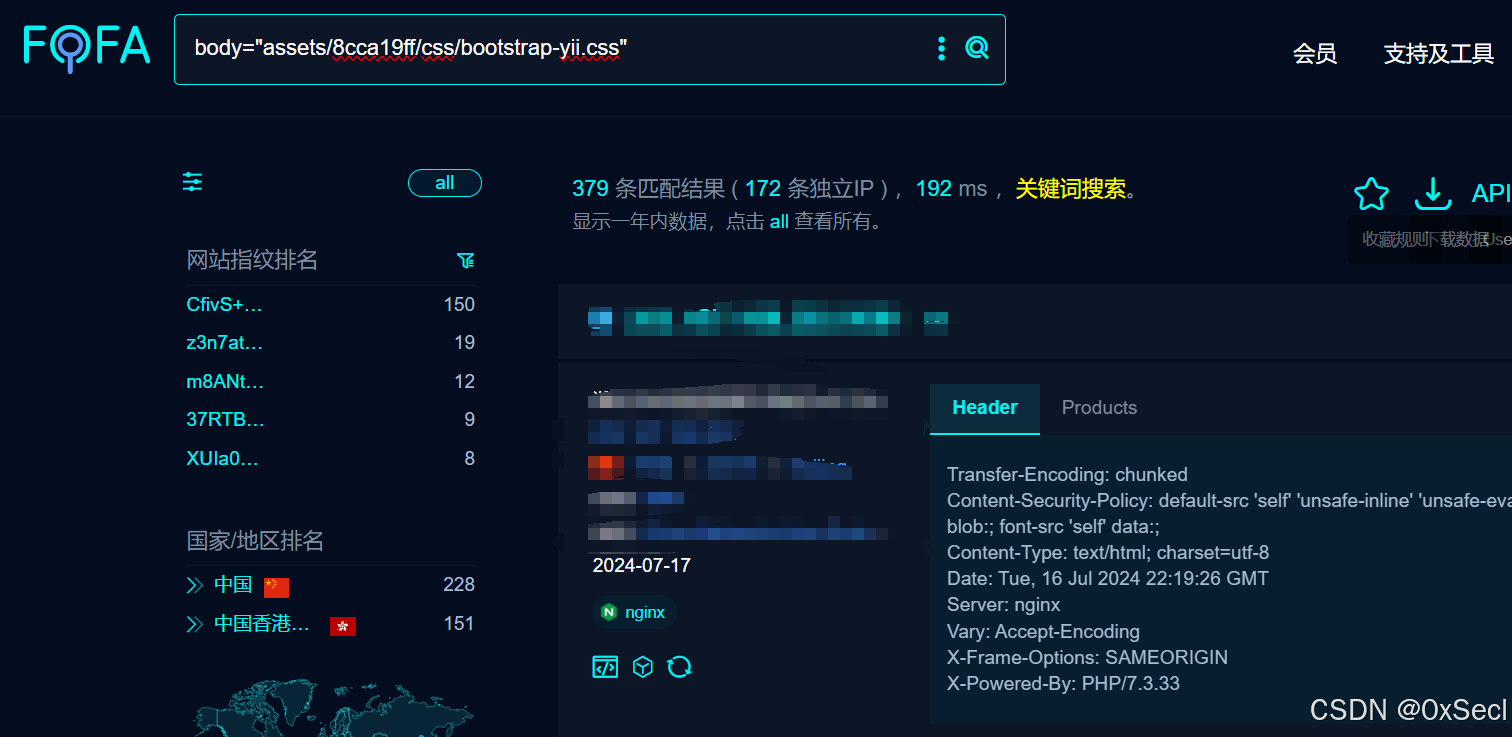Screen dimensions: 1512x737
Task: Click the count 228 beside 中国
Action: tap(459, 585)
